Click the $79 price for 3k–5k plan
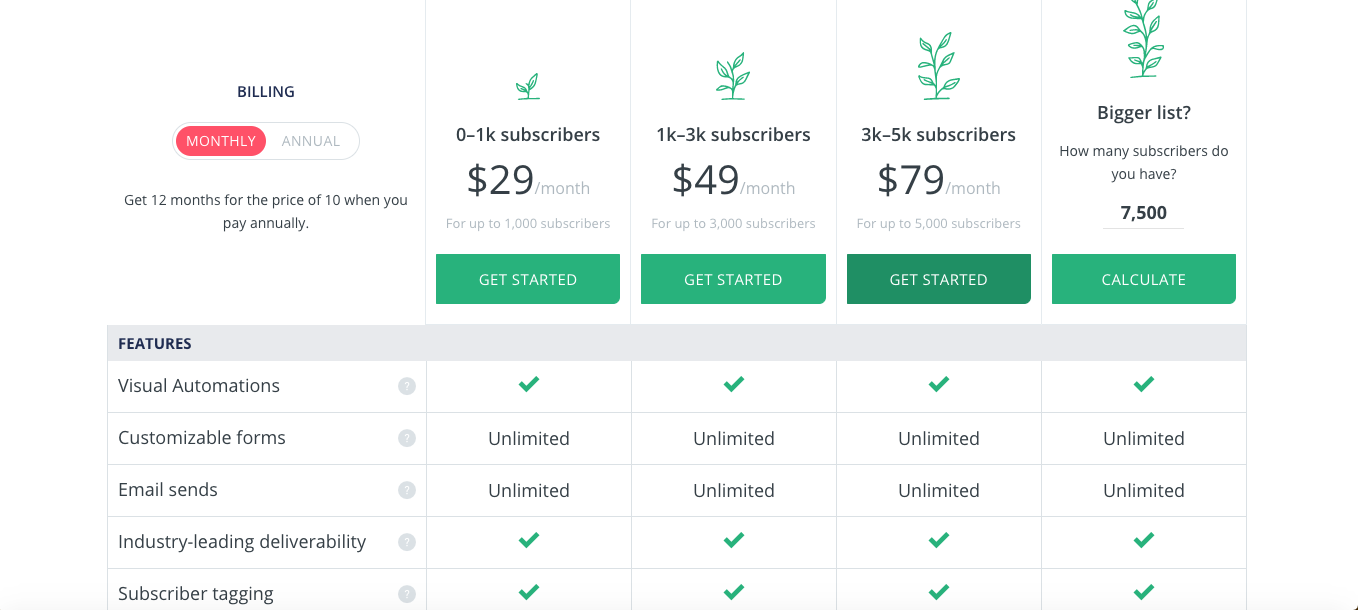 pyautogui.click(x=911, y=180)
